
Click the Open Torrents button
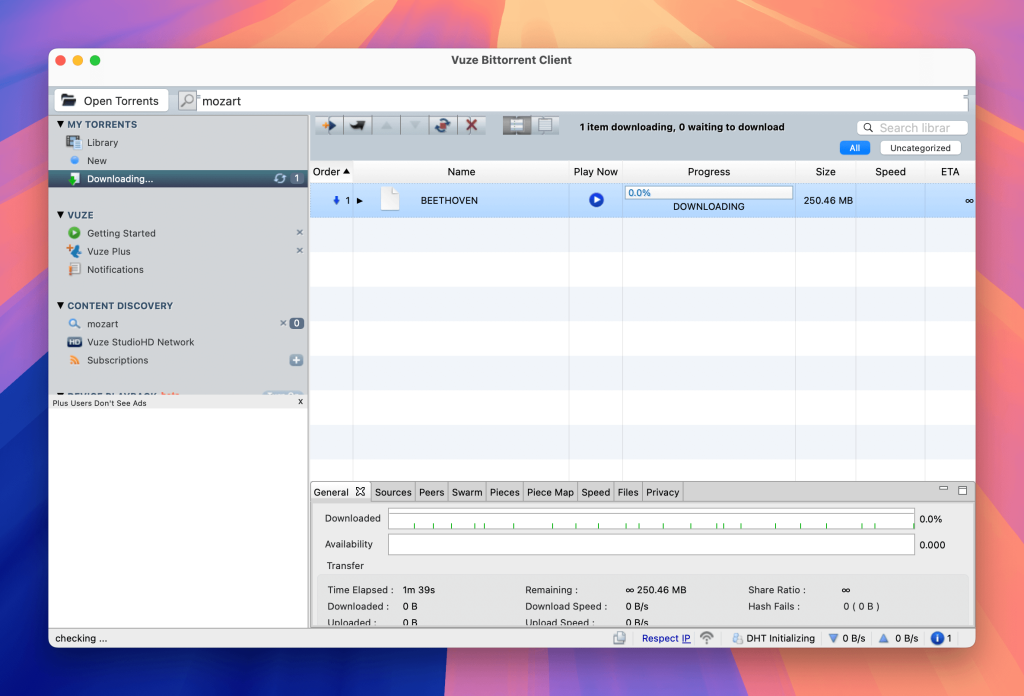click(111, 101)
